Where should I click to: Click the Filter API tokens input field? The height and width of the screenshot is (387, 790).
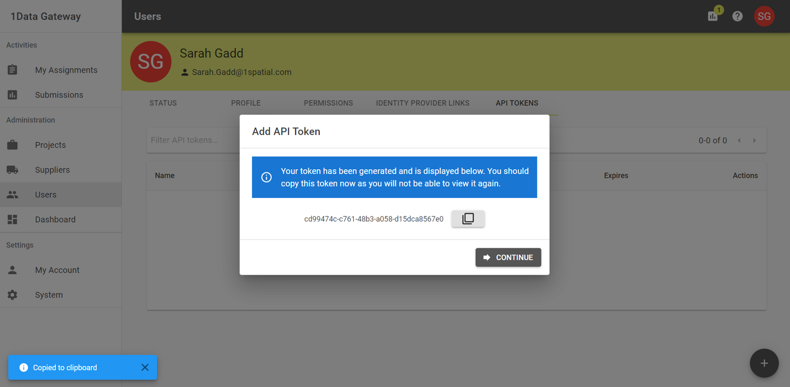[x=194, y=140]
